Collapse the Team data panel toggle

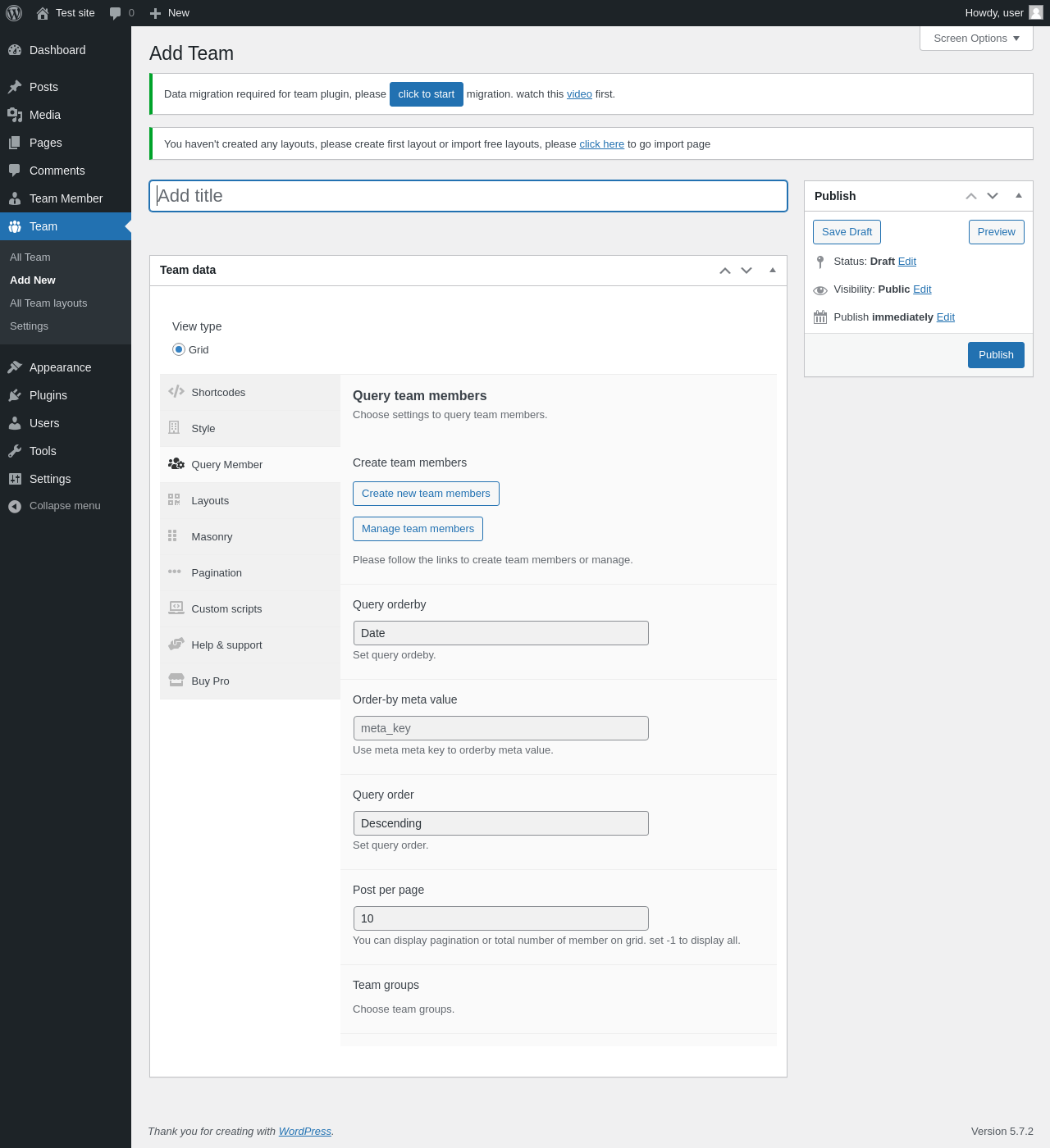773,270
